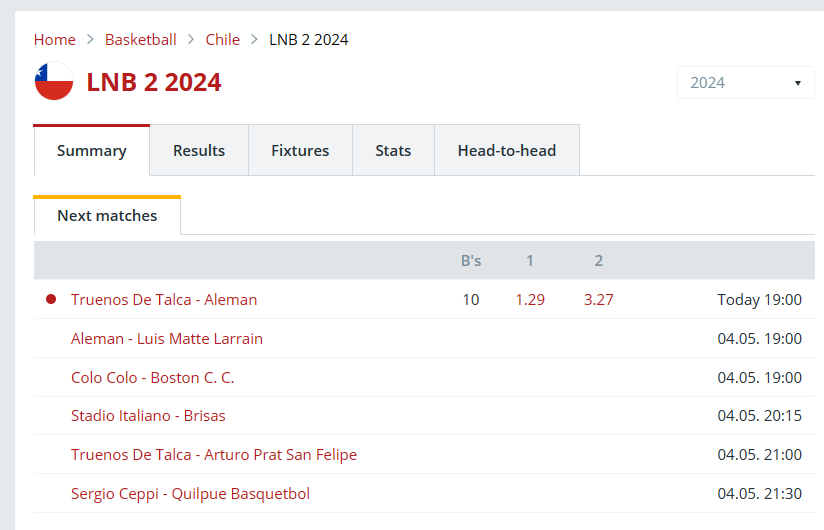Click the 3.27 away odds
The width and height of the screenshot is (824, 530).
click(x=599, y=299)
